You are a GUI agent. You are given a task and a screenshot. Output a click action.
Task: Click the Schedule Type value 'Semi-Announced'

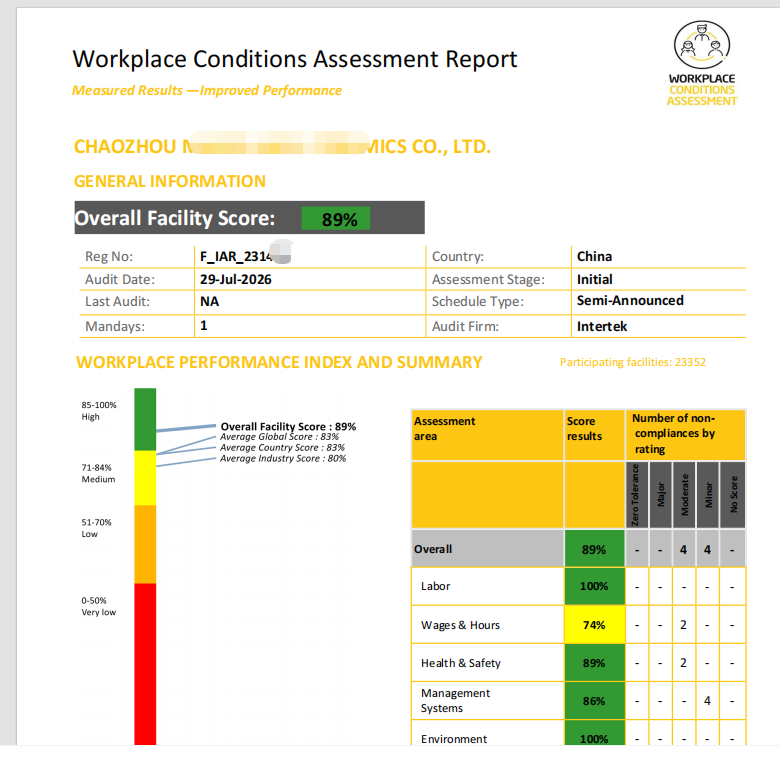tap(630, 300)
